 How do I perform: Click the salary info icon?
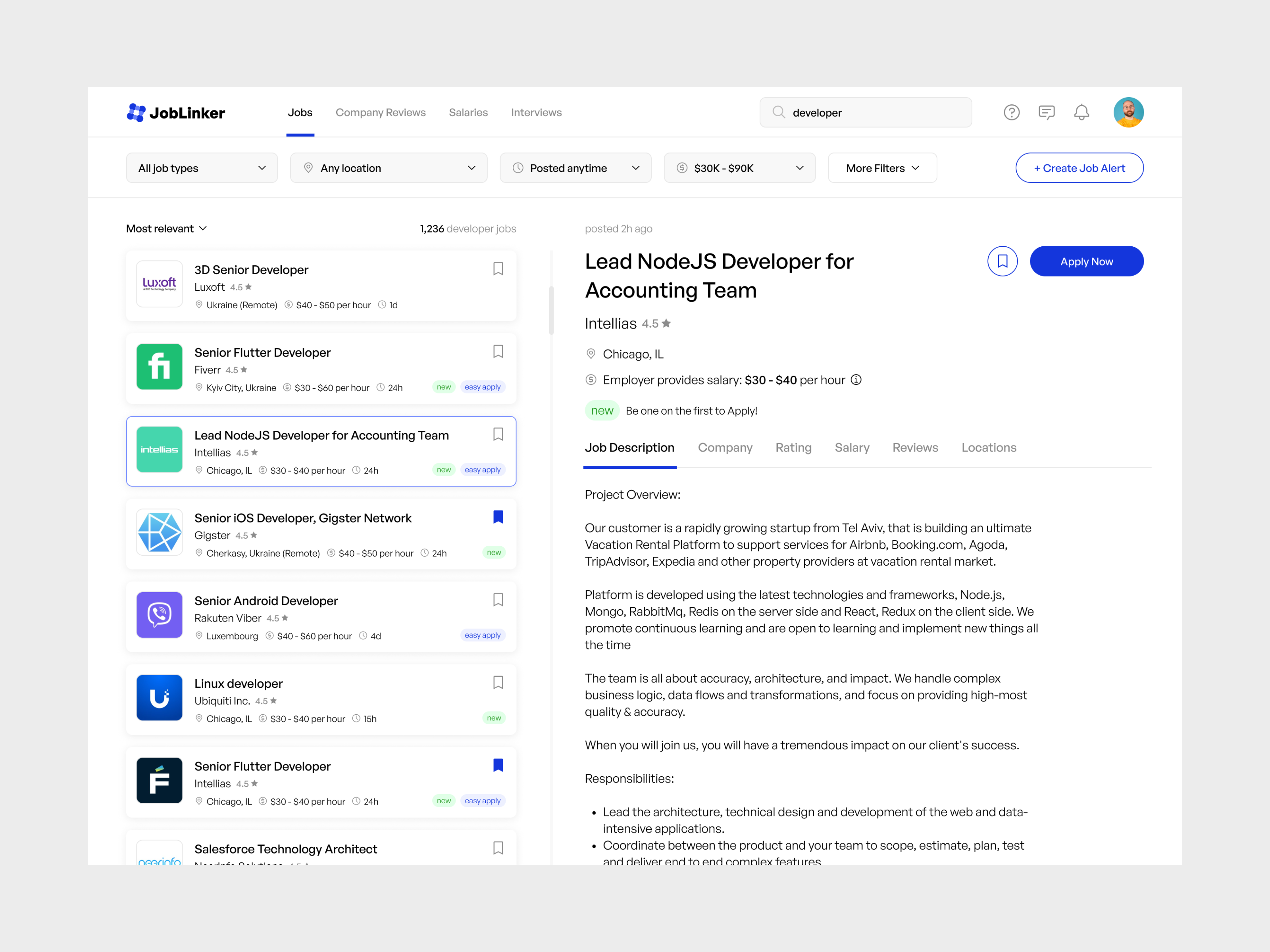856,380
